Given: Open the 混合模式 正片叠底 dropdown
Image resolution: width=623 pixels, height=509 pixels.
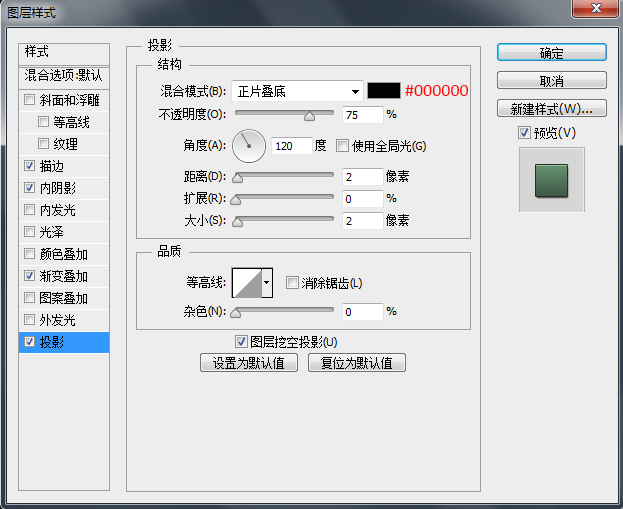Looking at the screenshot, I should tap(297, 91).
